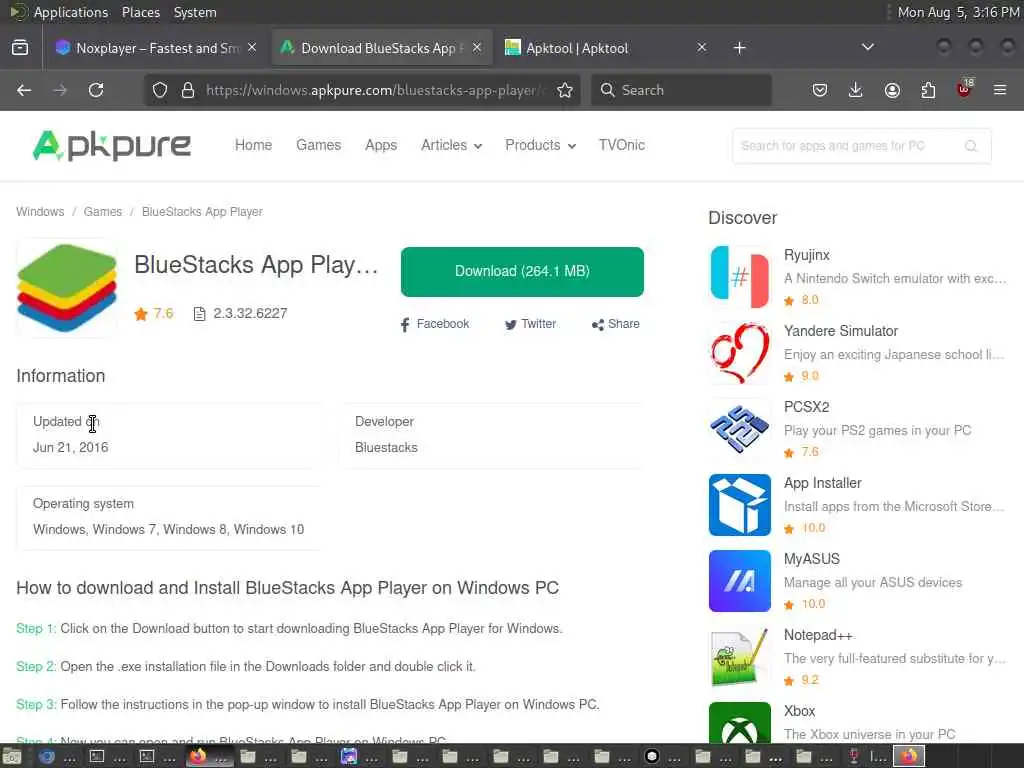Click the APKPure logo
This screenshot has width=1024, height=768.
point(112,145)
